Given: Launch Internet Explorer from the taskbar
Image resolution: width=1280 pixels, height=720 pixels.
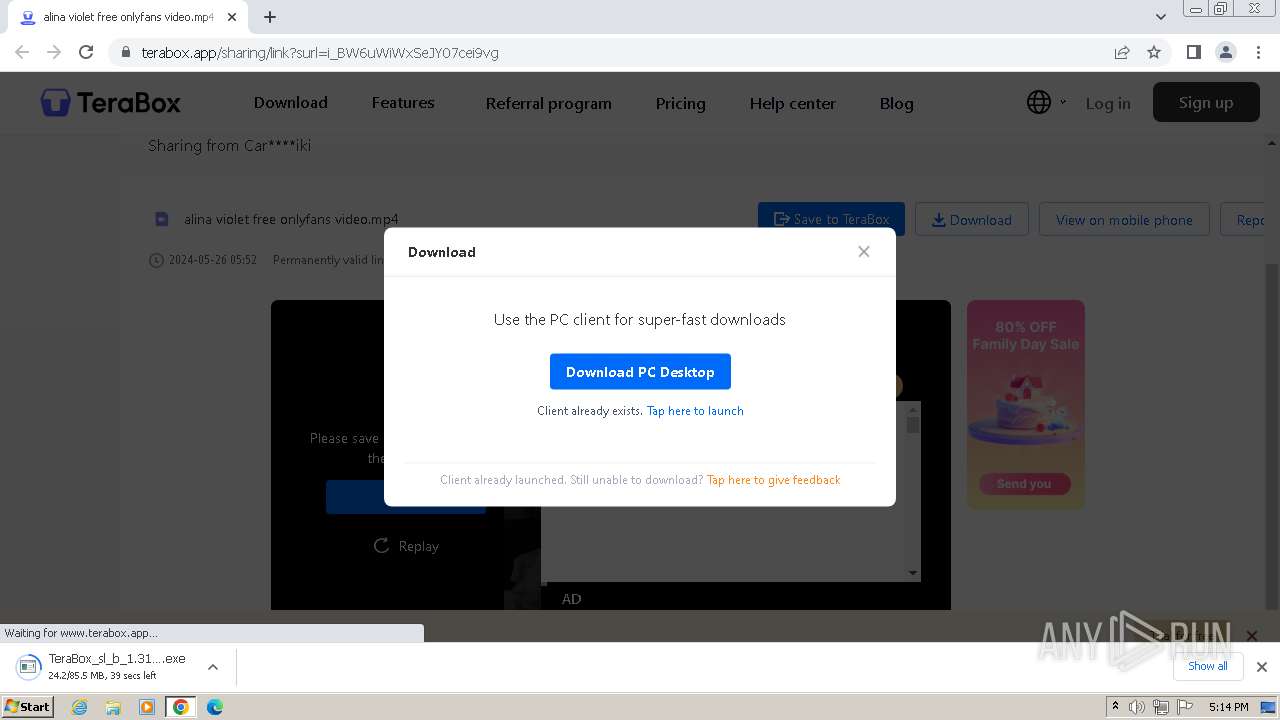Looking at the screenshot, I should pos(80,707).
